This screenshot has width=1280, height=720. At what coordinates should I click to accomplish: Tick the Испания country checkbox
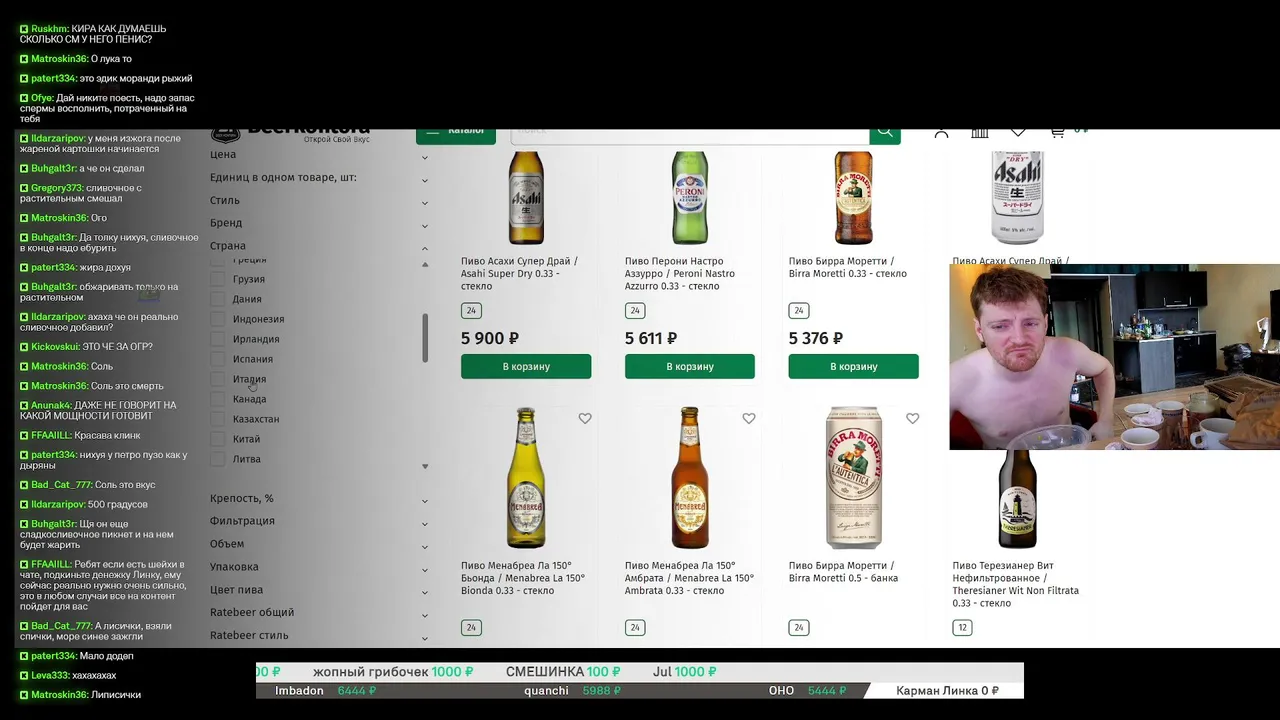(x=217, y=359)
